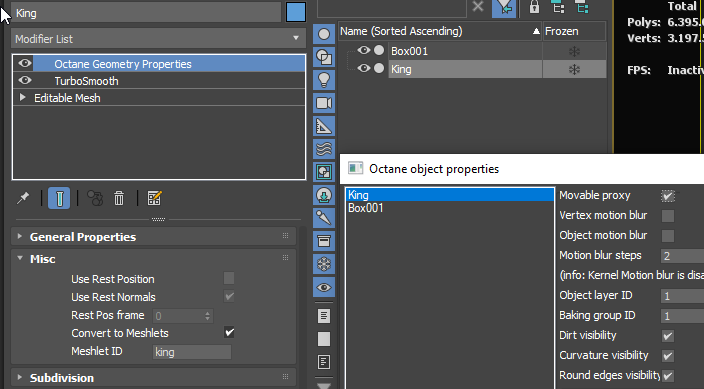
Task: Toggle eye of Octane Geometry Properties modifier
Action: pos(25,63)
